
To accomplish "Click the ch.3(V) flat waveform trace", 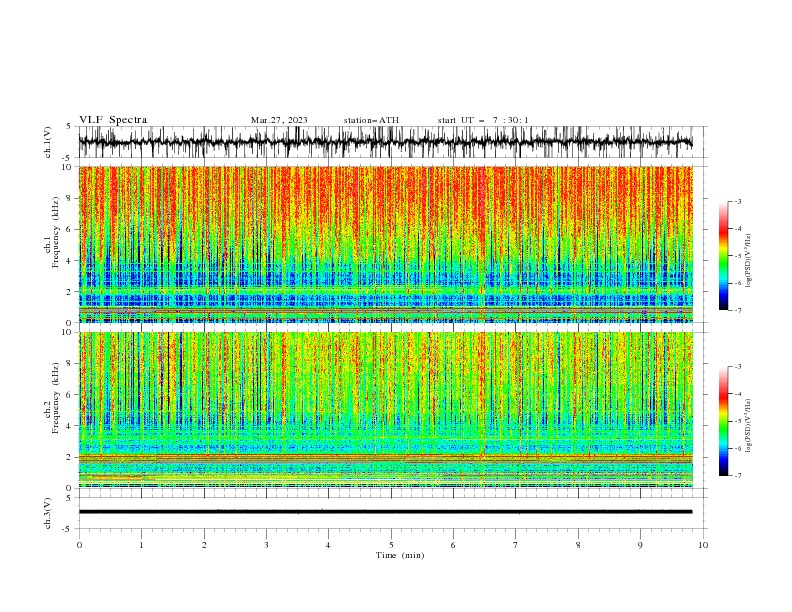I will (385, 512).
